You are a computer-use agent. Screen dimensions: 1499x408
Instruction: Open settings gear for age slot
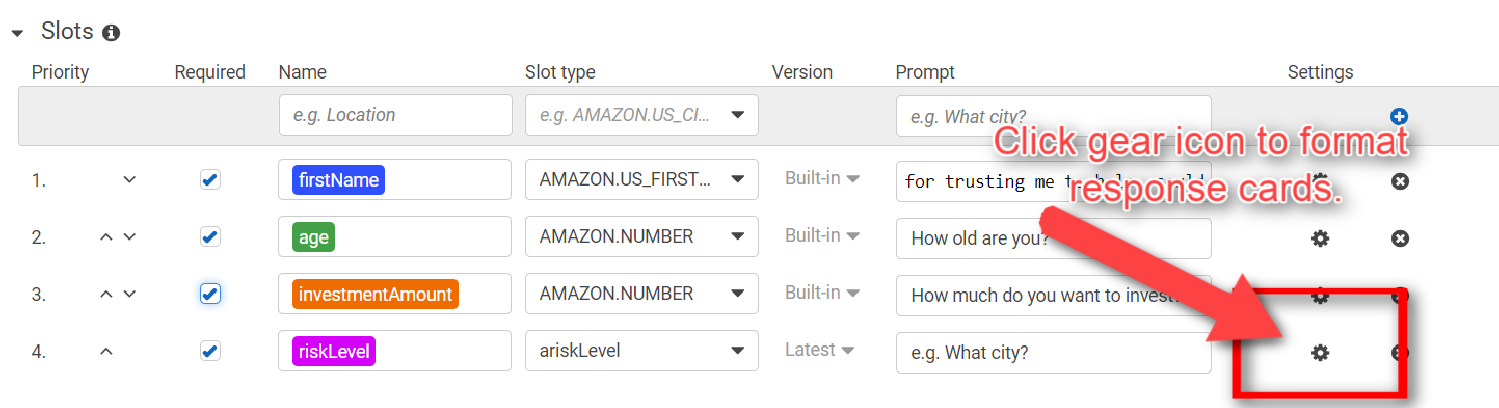(x=1320, y=238)
